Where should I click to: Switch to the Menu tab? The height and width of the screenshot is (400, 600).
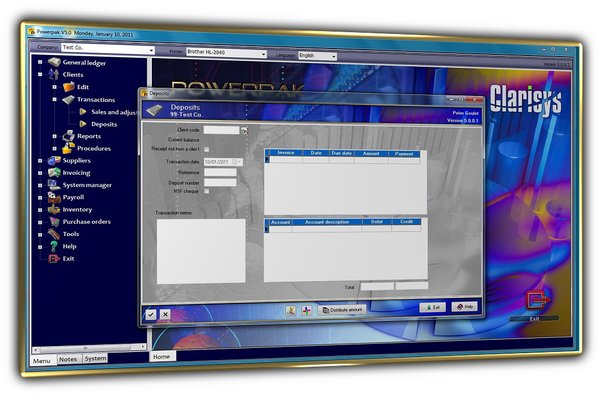tap(42, 361)
